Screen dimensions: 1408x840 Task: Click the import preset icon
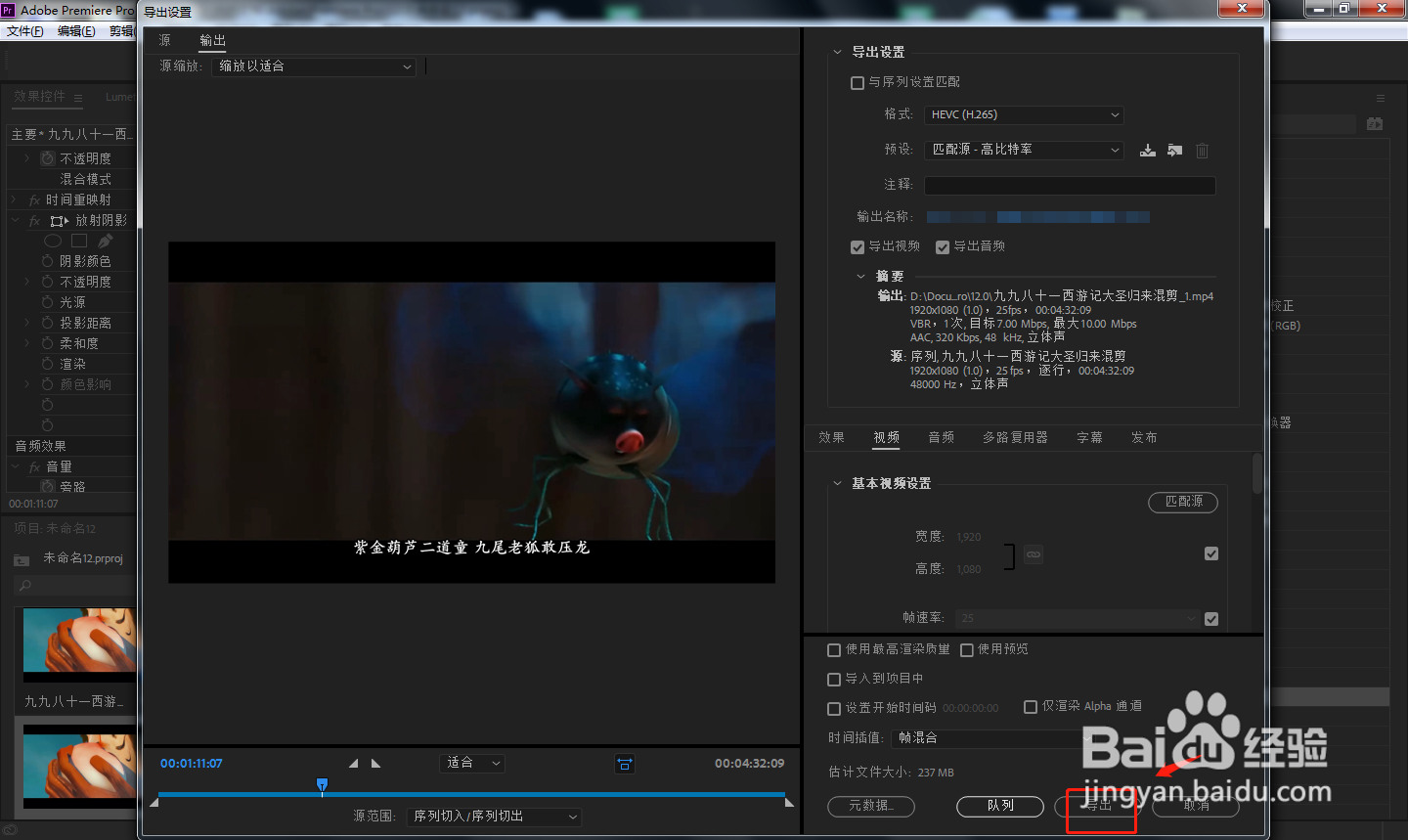[1175, 151]
